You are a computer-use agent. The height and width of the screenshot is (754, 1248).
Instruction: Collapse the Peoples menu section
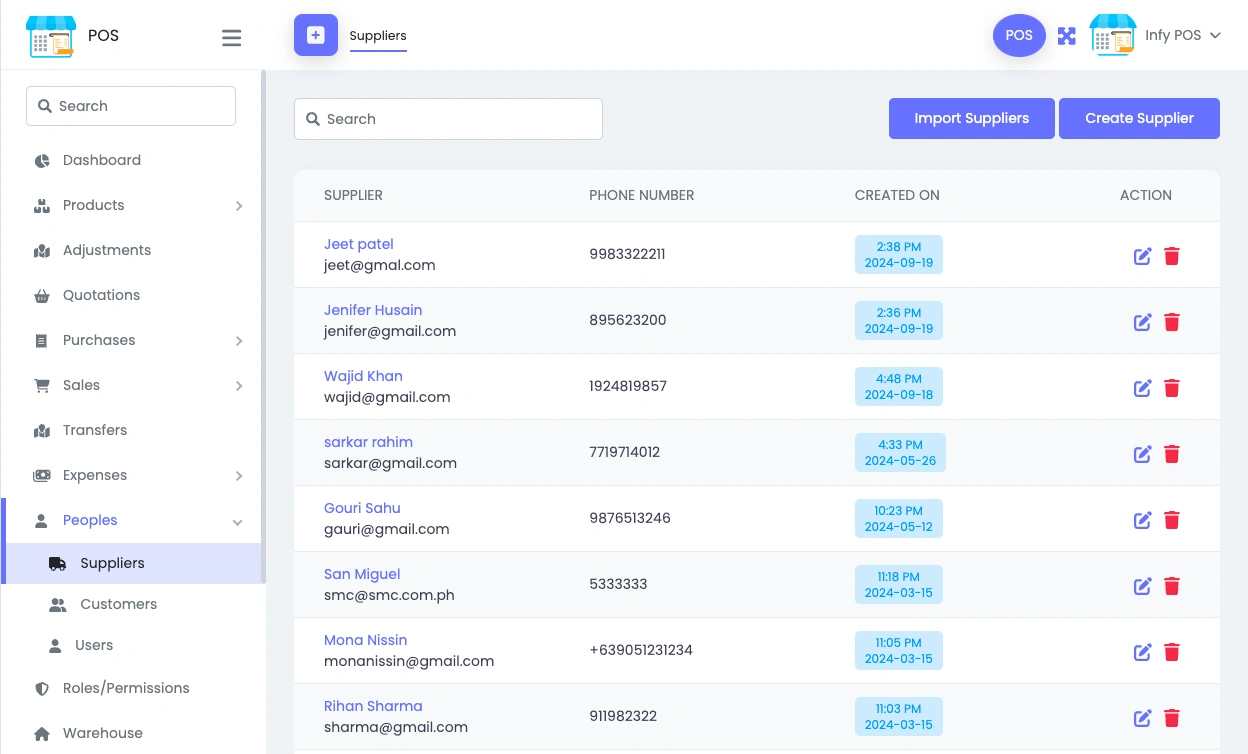[x=238, y=521]
